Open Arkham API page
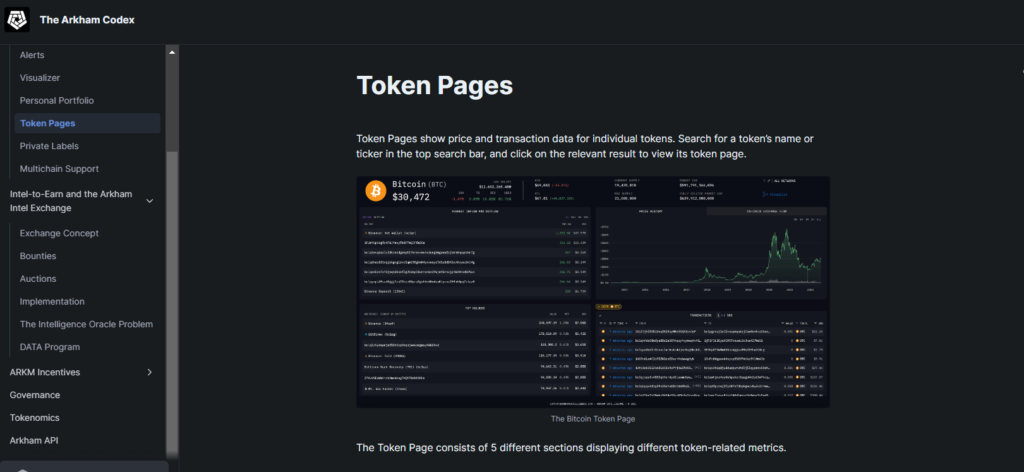The width and height of the screenshot is (1024, 472). coord(34,441)
